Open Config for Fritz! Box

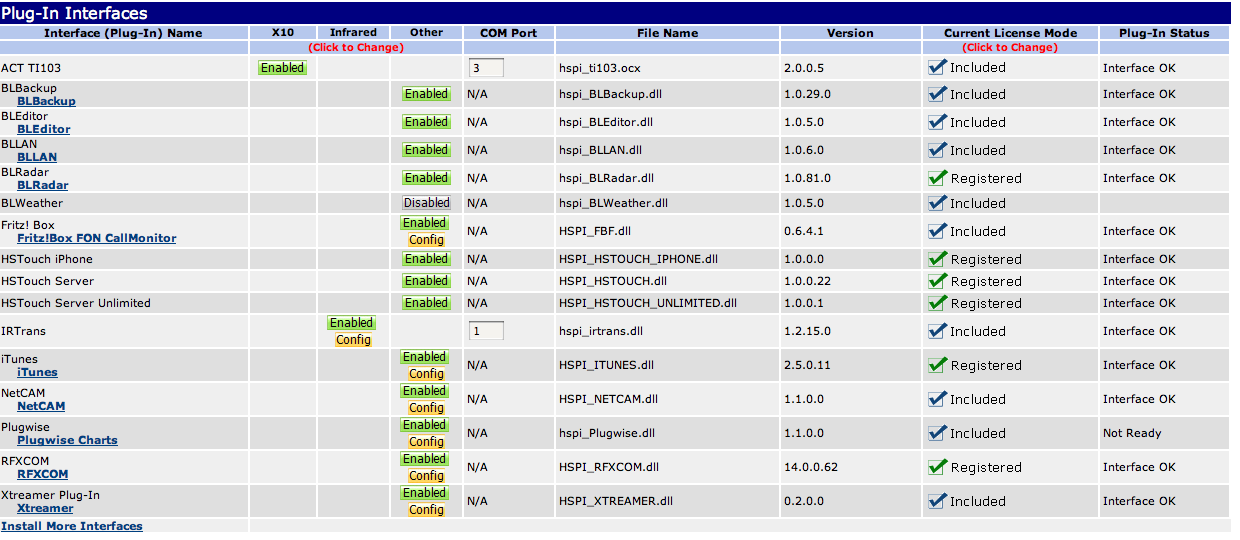click(426, 240)
